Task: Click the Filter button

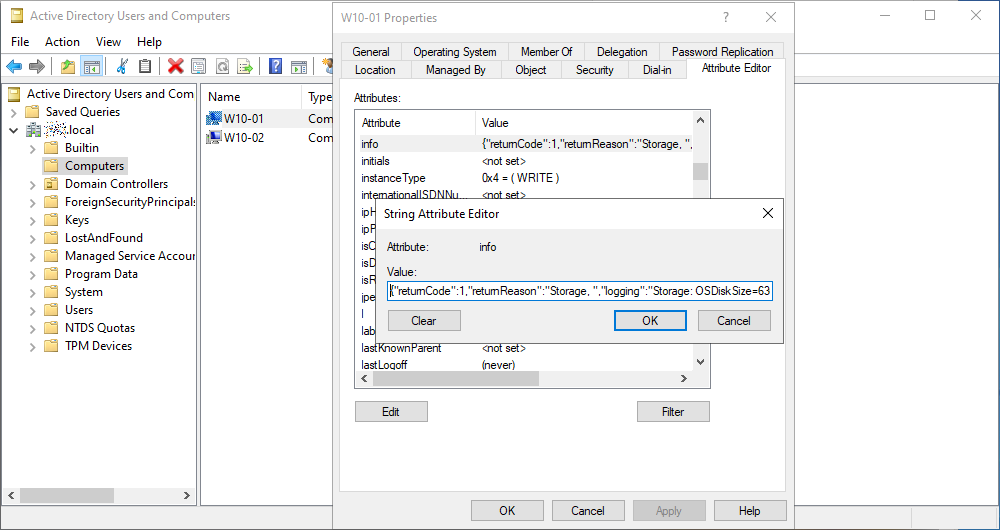Action: (x=673, y=411)
